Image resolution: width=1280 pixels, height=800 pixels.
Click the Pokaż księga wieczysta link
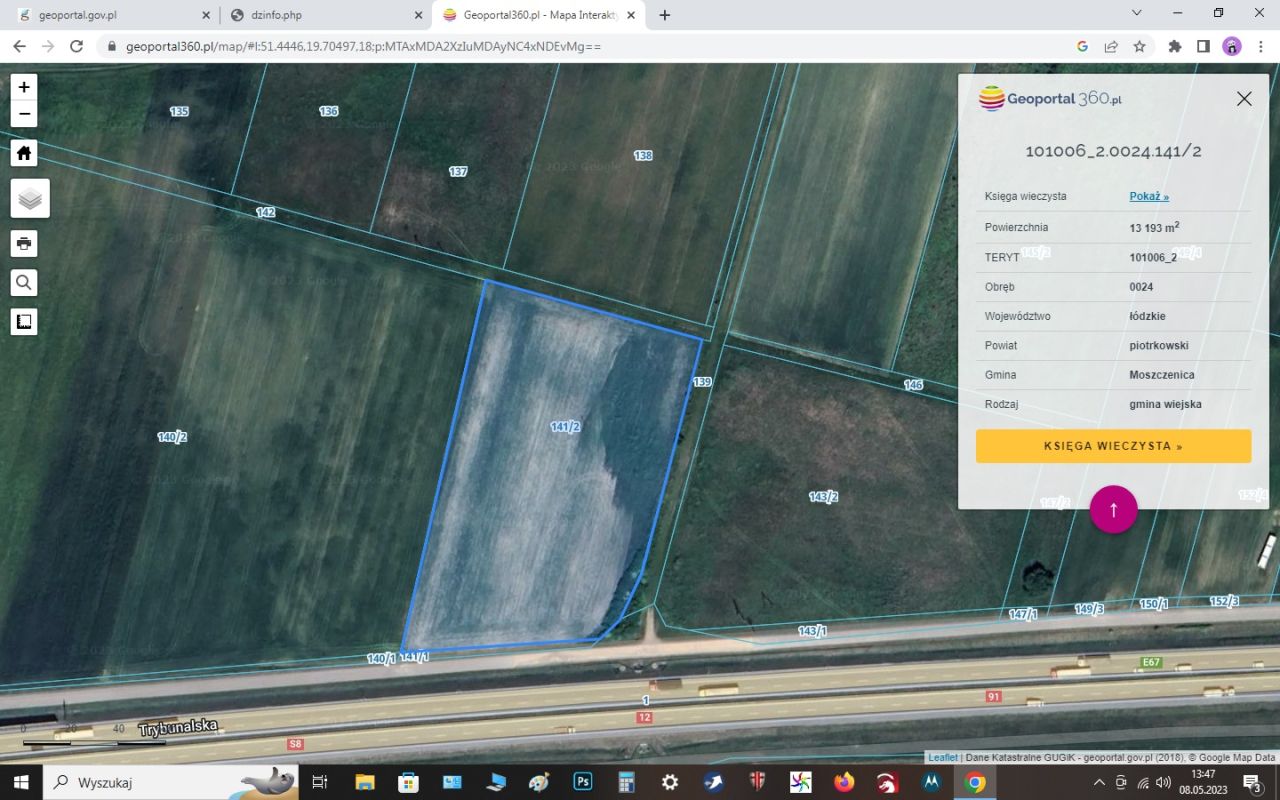pos(1149,197)
